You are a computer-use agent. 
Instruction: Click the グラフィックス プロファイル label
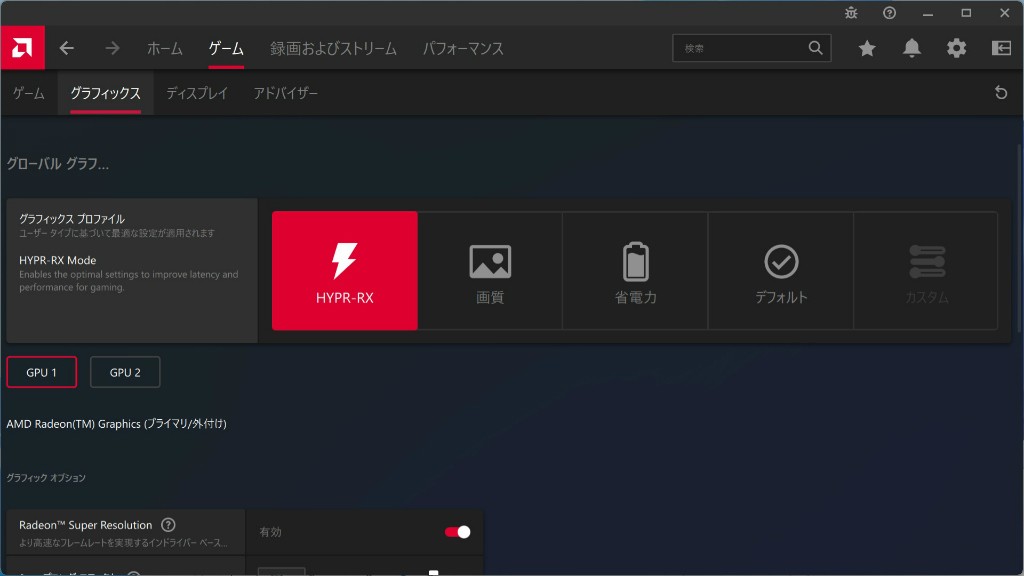[72, 219]
